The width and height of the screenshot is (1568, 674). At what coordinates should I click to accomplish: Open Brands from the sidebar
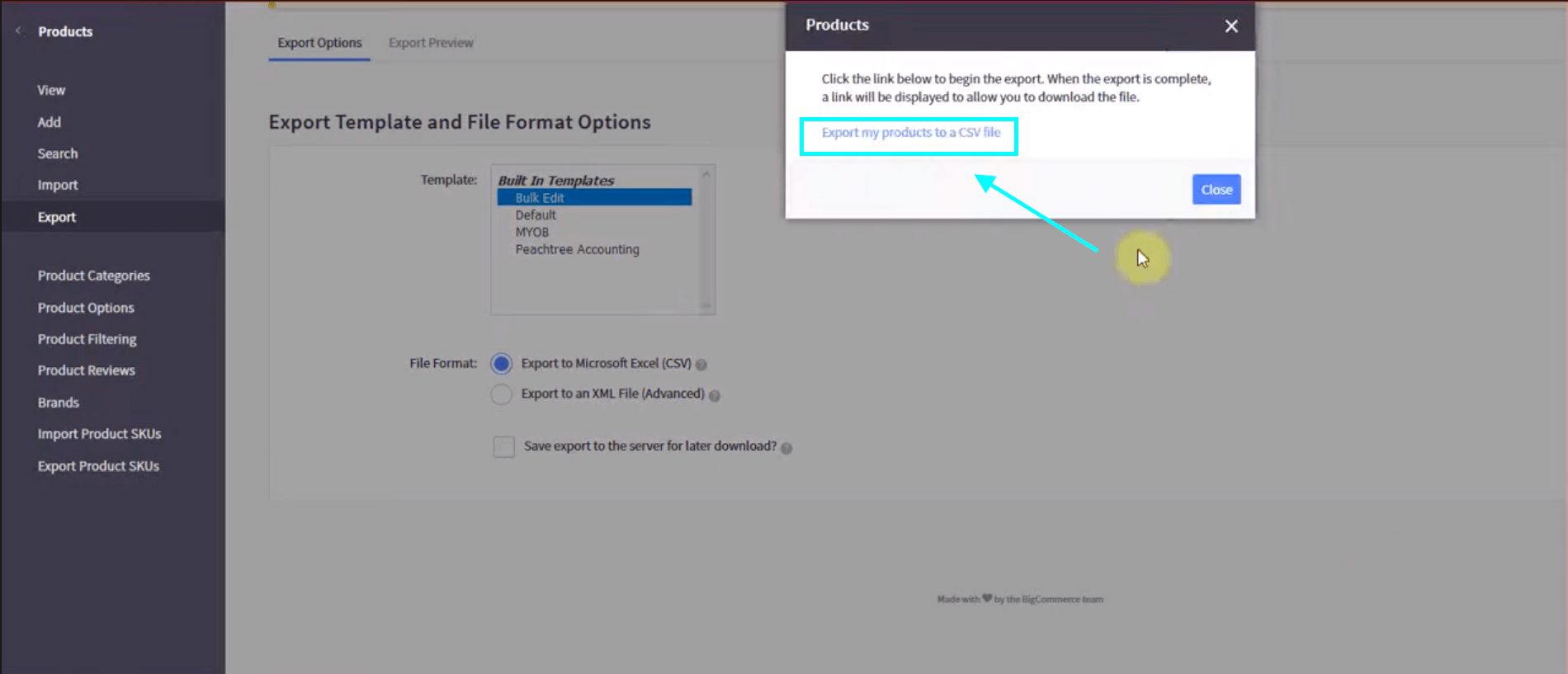point(58,403)
